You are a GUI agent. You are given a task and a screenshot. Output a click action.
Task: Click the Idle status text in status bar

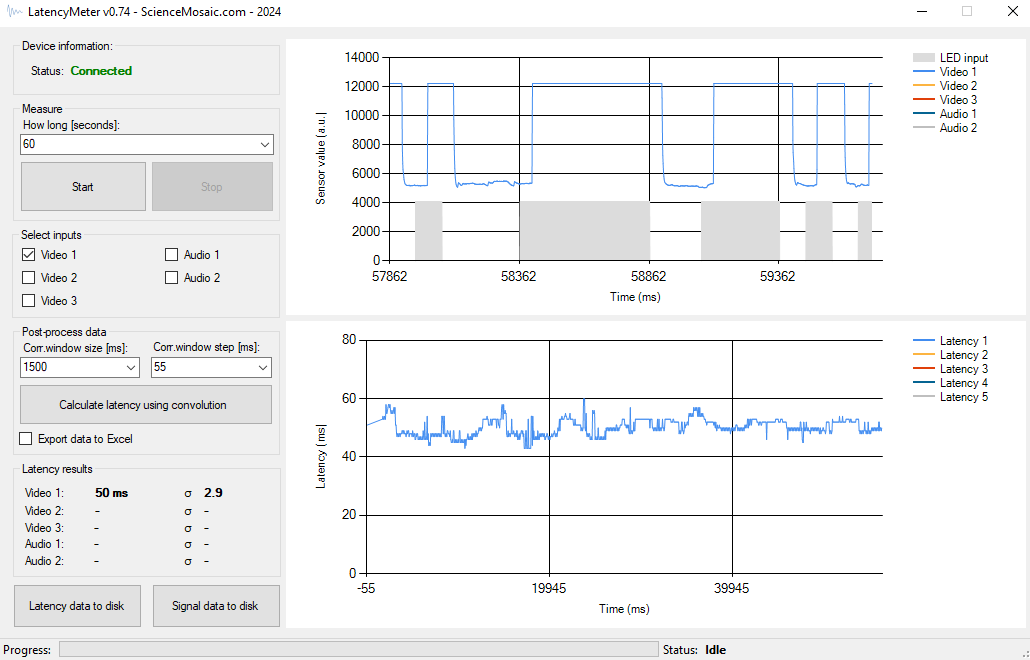[x=716, y=650]
